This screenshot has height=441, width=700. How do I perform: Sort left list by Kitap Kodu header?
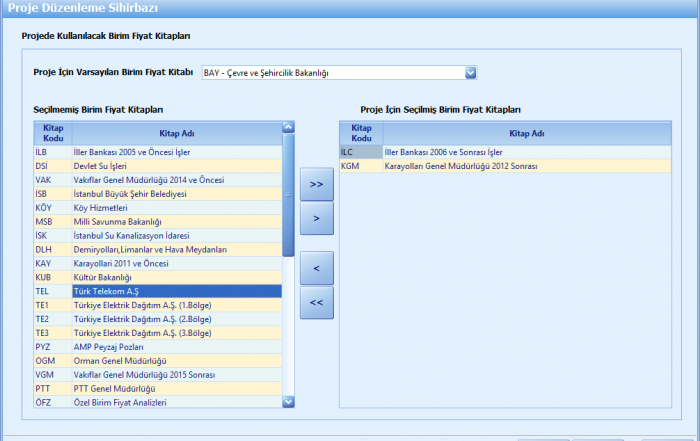52,133
